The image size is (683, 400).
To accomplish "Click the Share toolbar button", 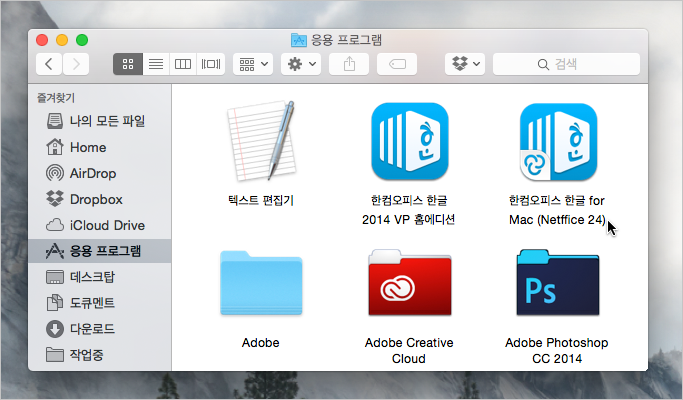I will (x=349, y=64).
